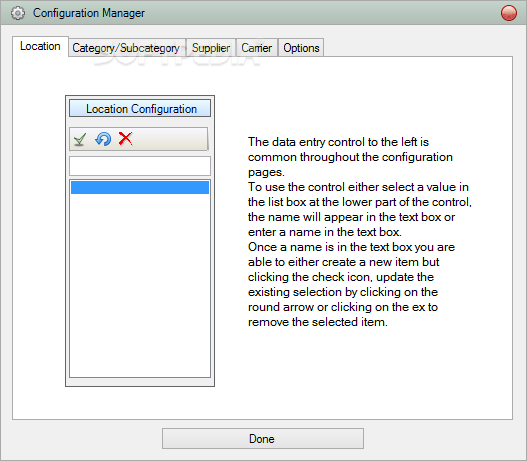Screen dimensions: 527x461
Task: Switch to the Carrier tab
Action: pos(257,48)
